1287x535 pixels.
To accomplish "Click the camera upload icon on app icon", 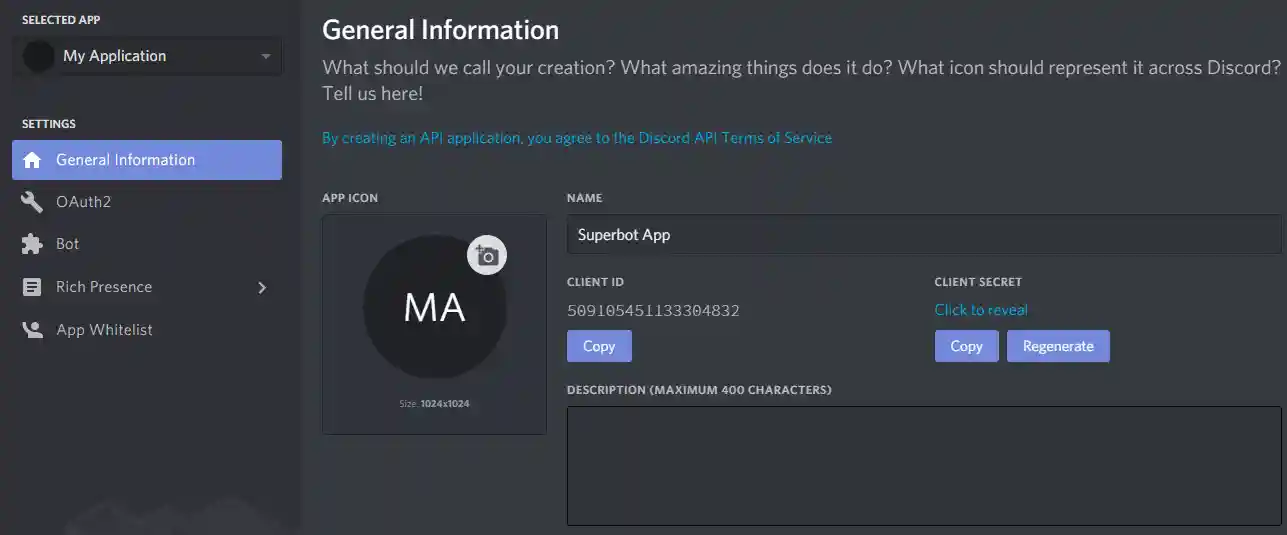I will (487, 256).
